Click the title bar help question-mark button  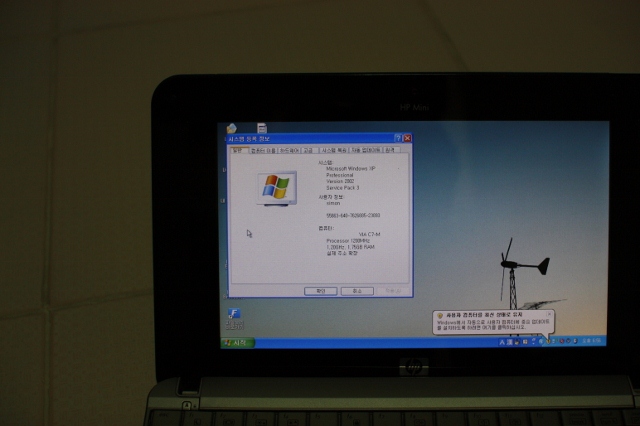(398, 138)
